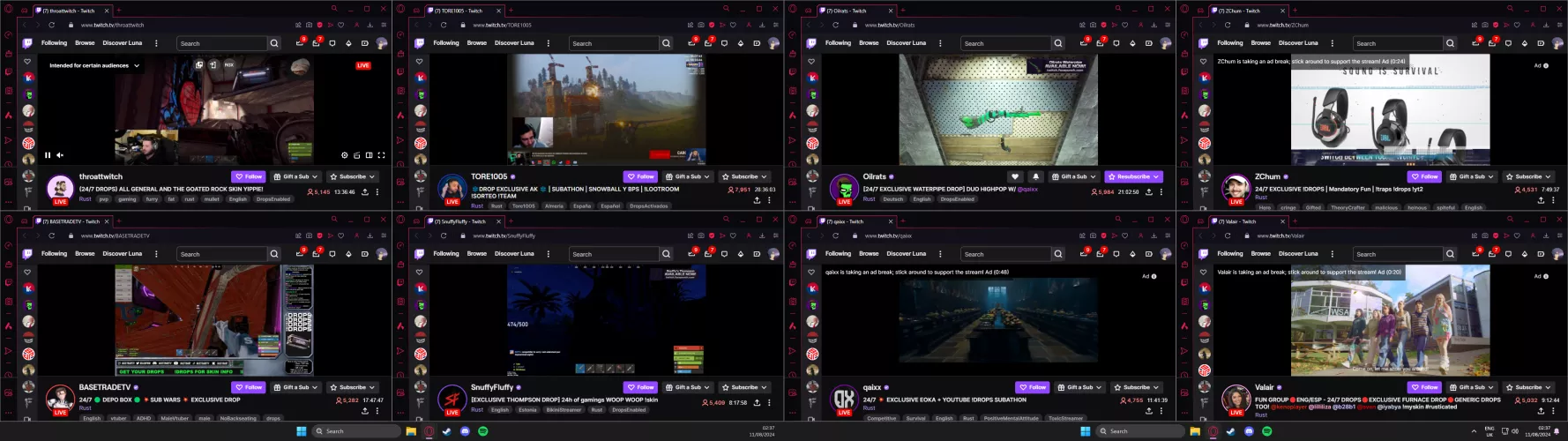Screen dimensions: 1568x441
Task: Unfollow Oilrats using the heart button
Action: (1015, 176)
